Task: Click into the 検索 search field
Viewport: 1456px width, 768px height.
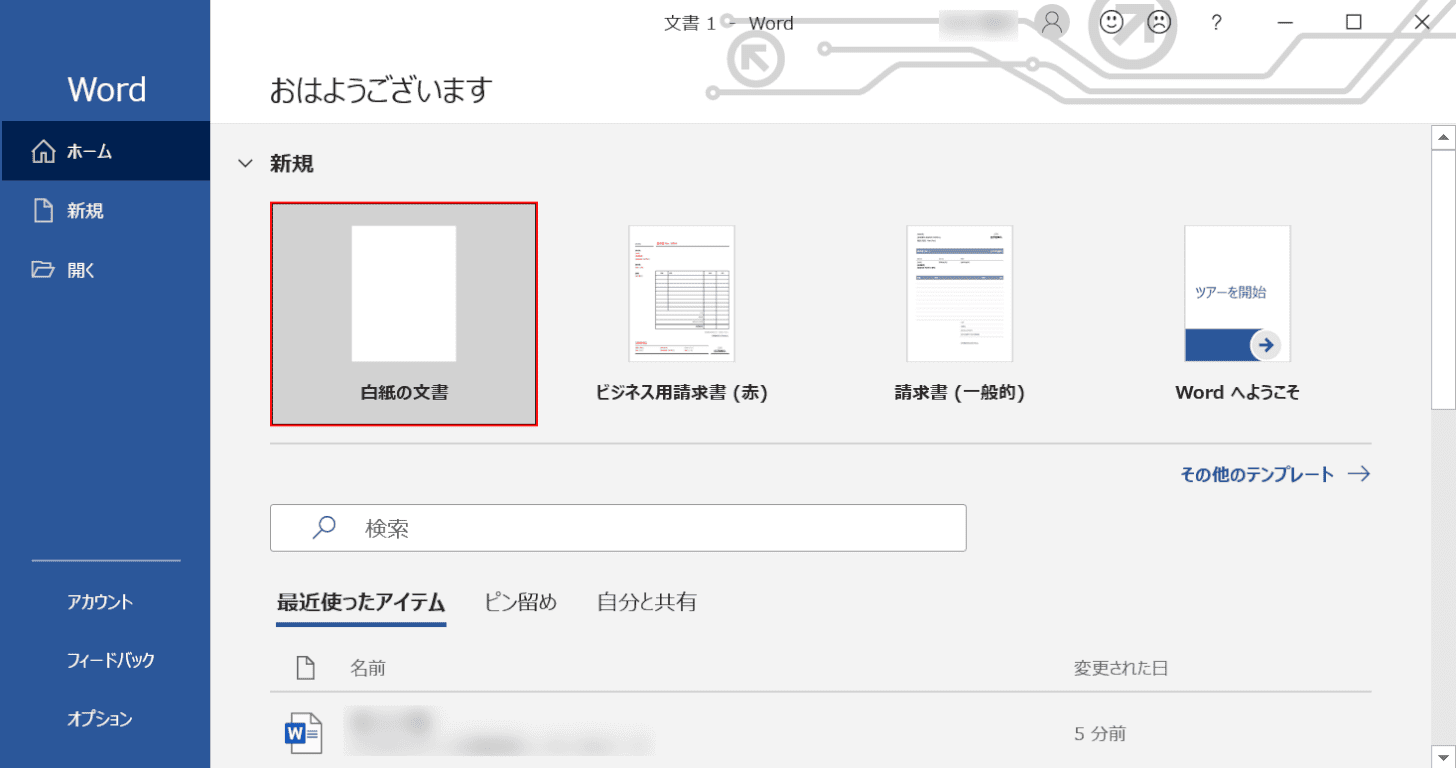Action: coord(618,528)
